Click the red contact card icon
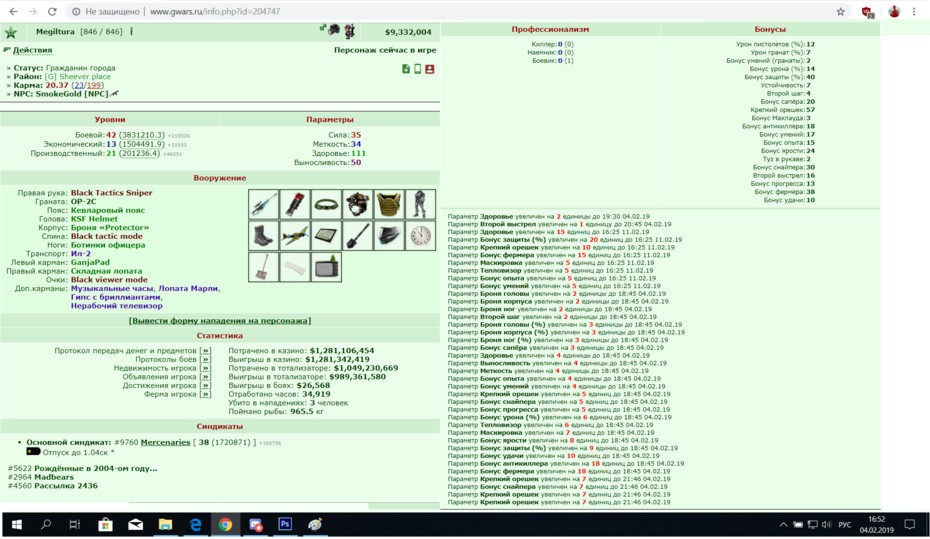Screen dimensions: 930x539 pyautogui.click(x=429, y=69)
